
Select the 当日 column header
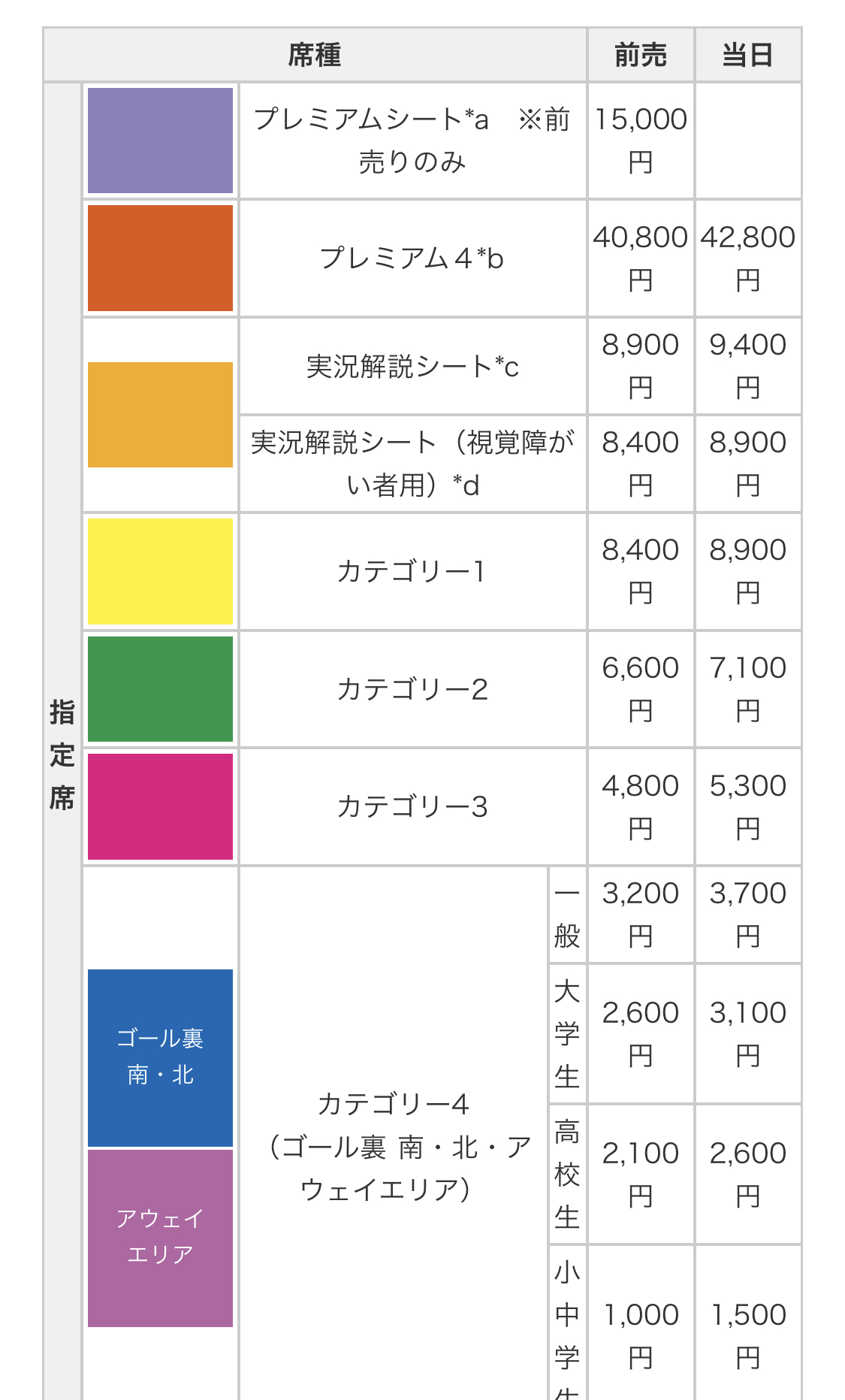[x=747, y=55]
